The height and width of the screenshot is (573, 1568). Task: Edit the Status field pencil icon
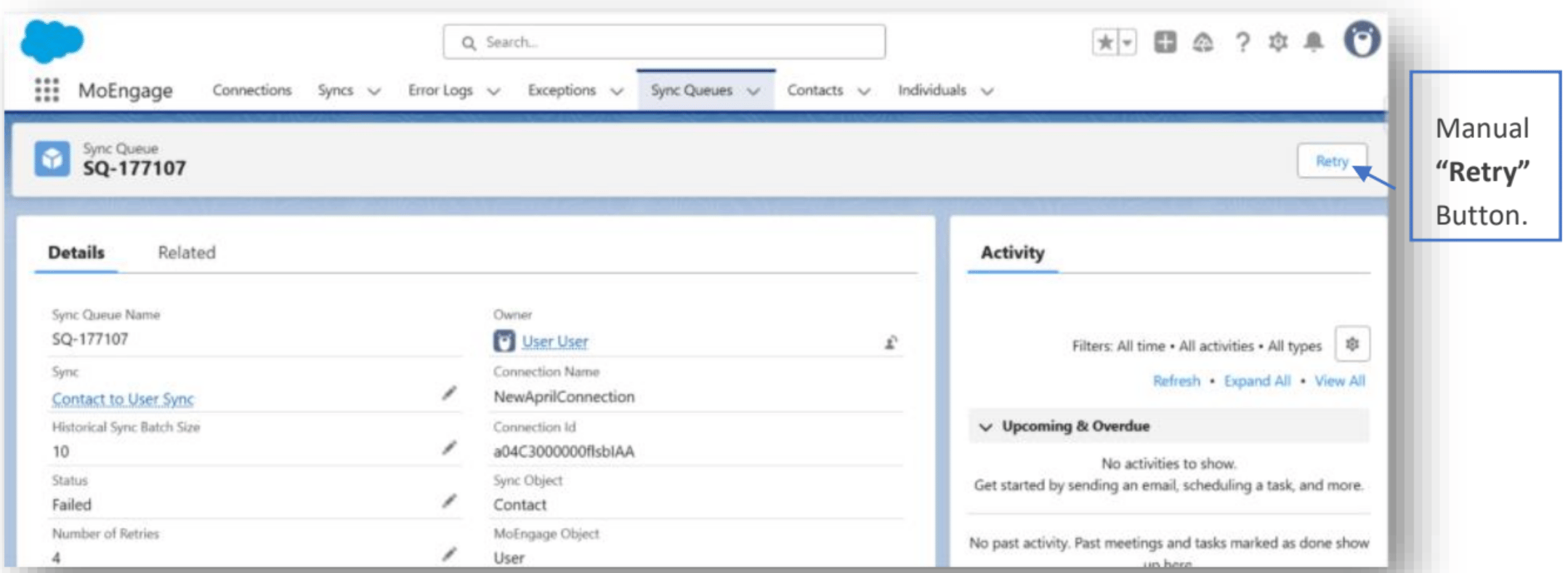click(450, 501)
